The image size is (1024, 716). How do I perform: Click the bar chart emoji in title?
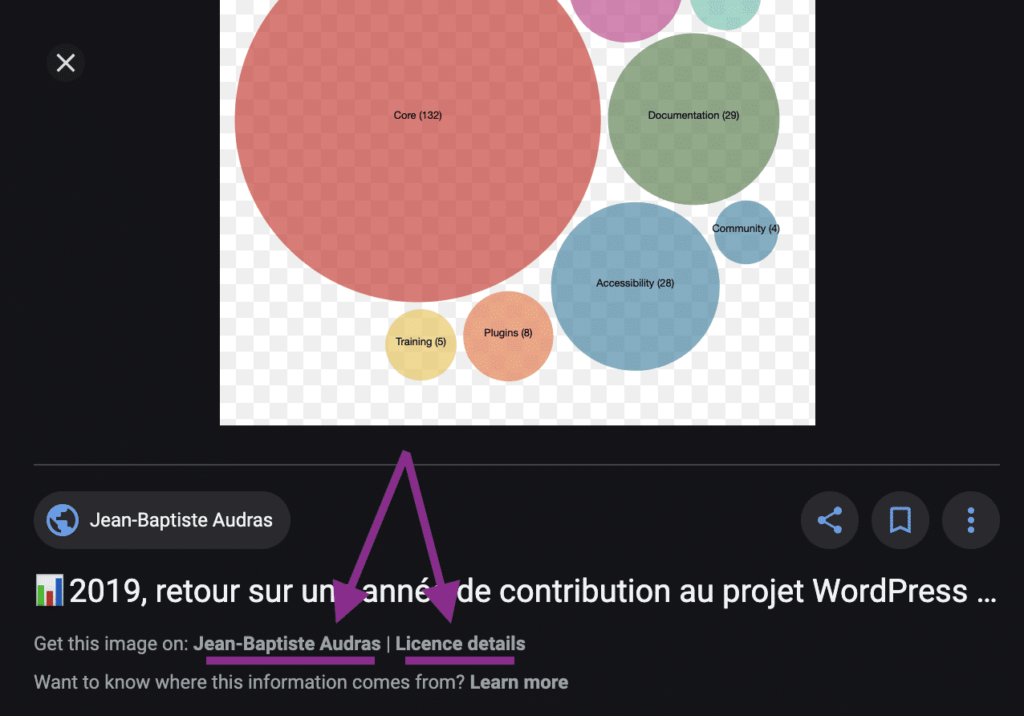(50, 591)
